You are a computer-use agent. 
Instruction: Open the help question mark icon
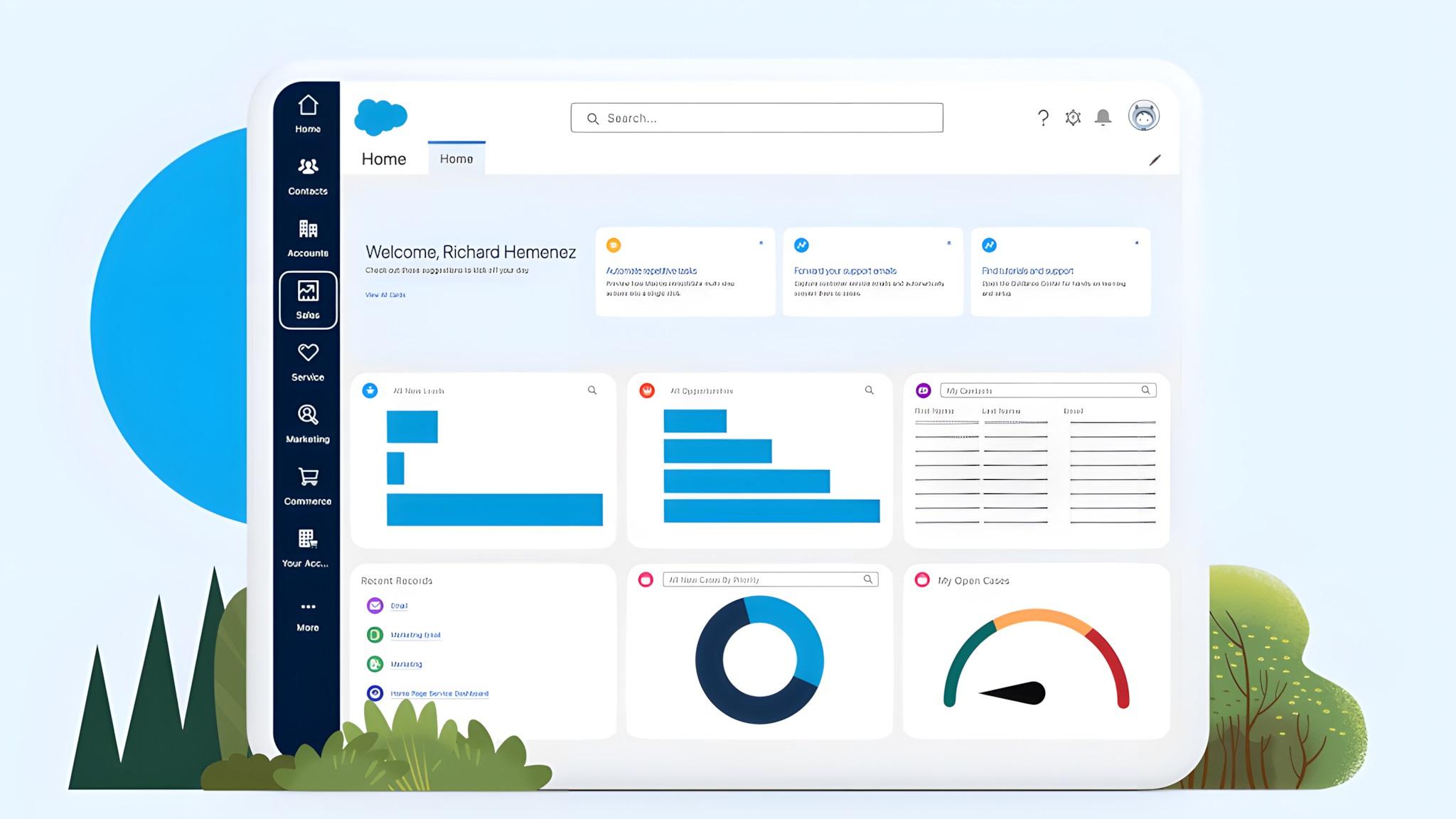pyautogui.click(x=1043, y=118)
